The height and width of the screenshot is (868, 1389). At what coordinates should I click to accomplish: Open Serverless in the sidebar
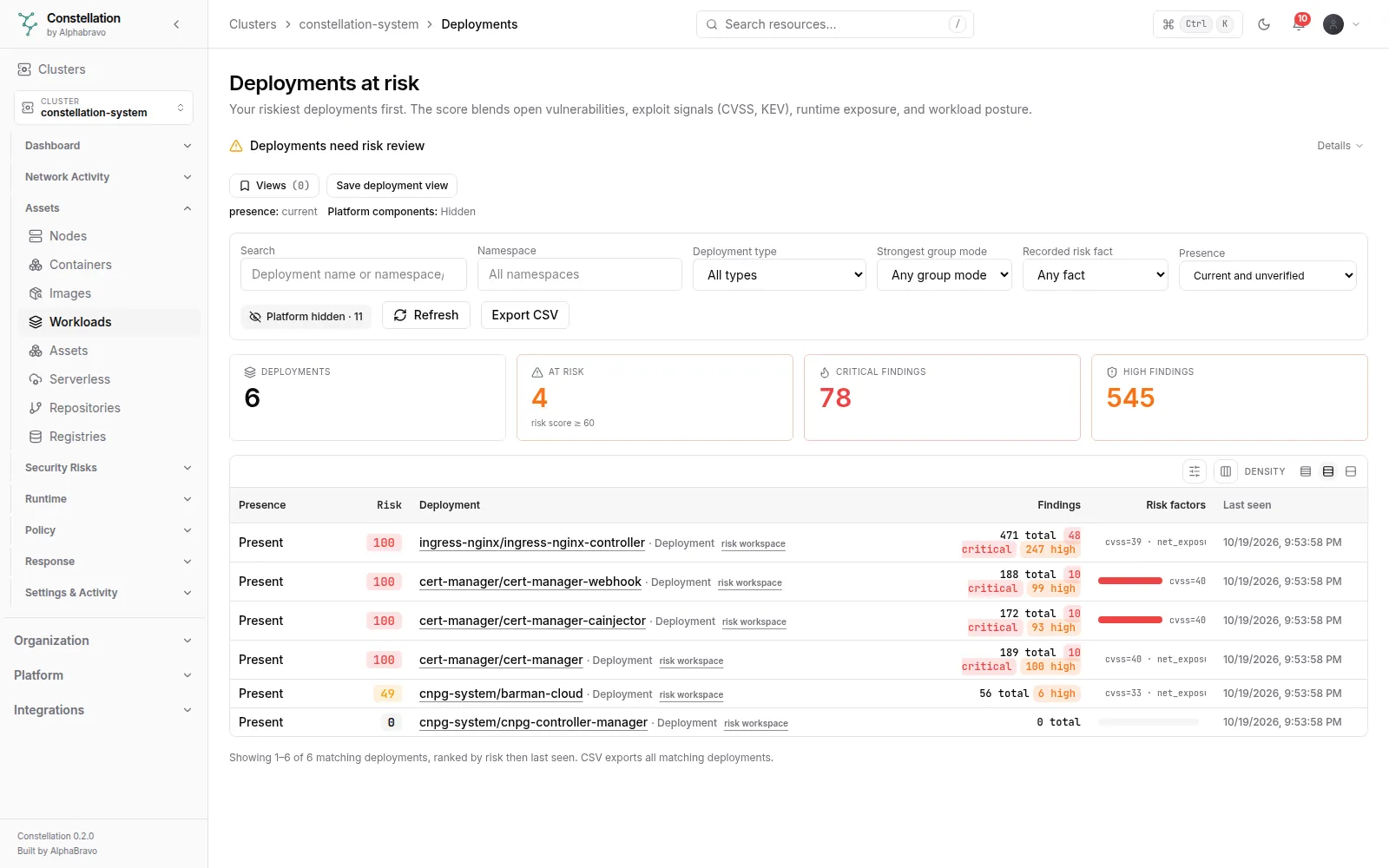pos(109,379)
